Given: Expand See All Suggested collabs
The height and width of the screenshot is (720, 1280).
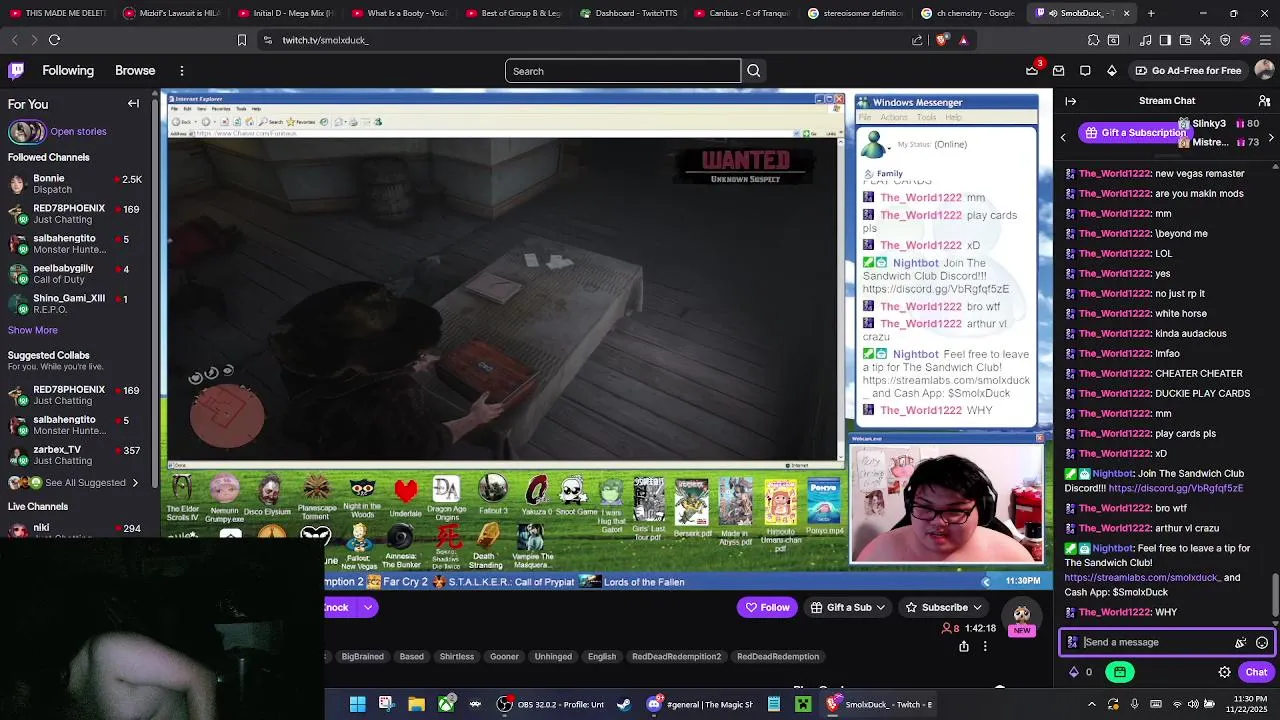Looking at the screenshot, I should 135,483.
